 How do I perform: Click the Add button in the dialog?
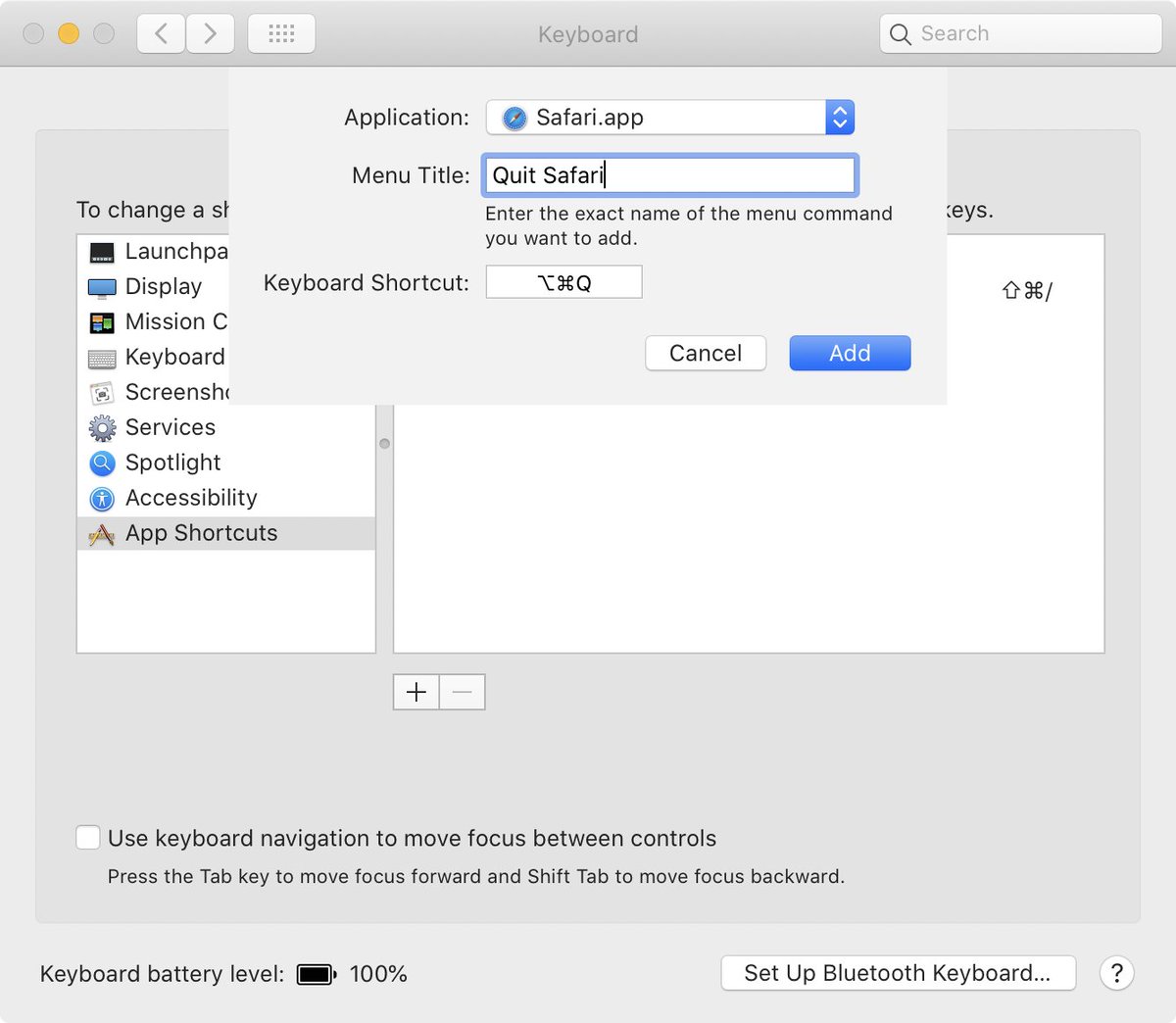pyautogui.click(x=850, y=353)
